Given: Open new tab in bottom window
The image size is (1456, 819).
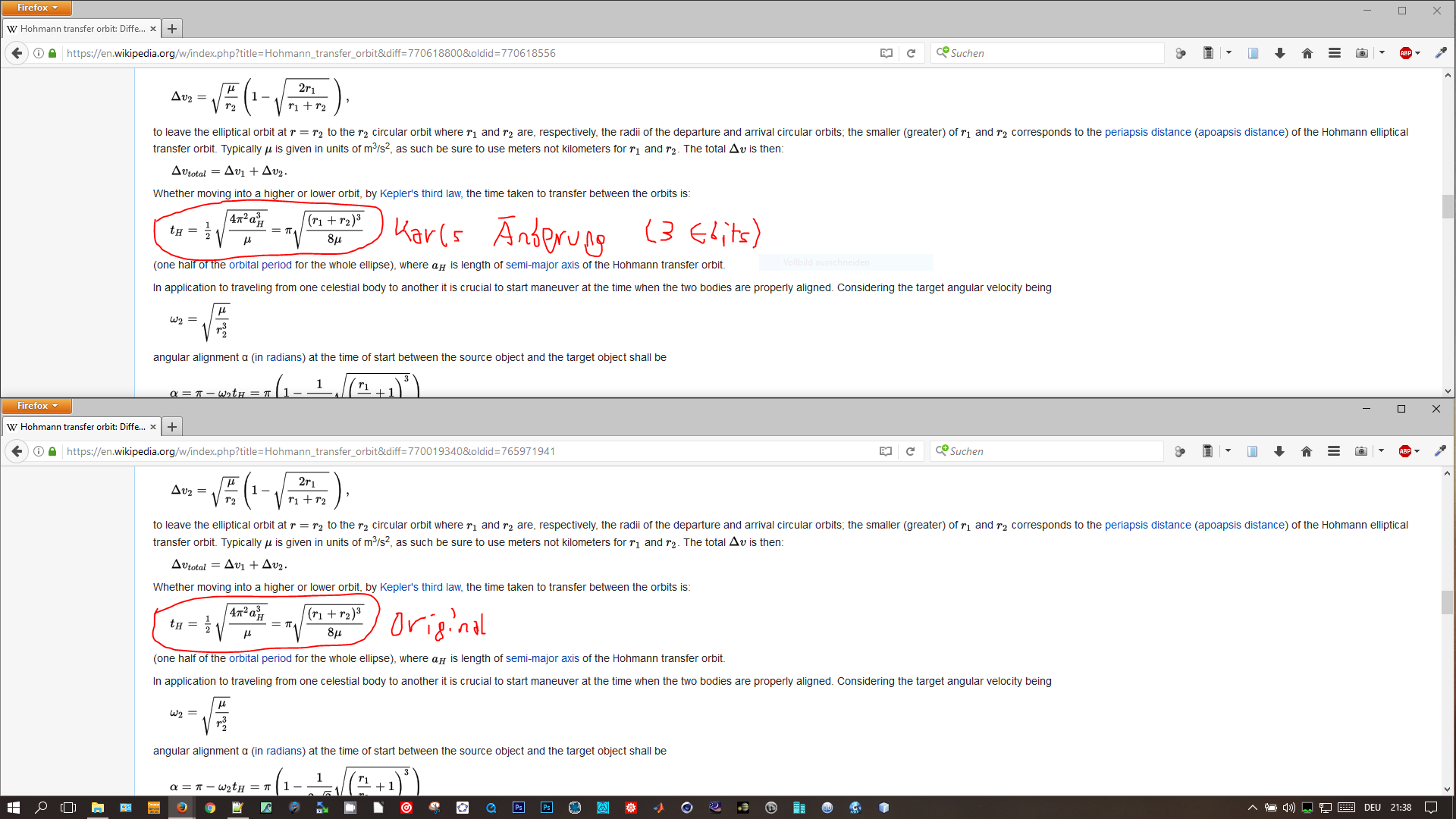Looking at the screenshot, I should pyautogui.click(x=172, y=427).
